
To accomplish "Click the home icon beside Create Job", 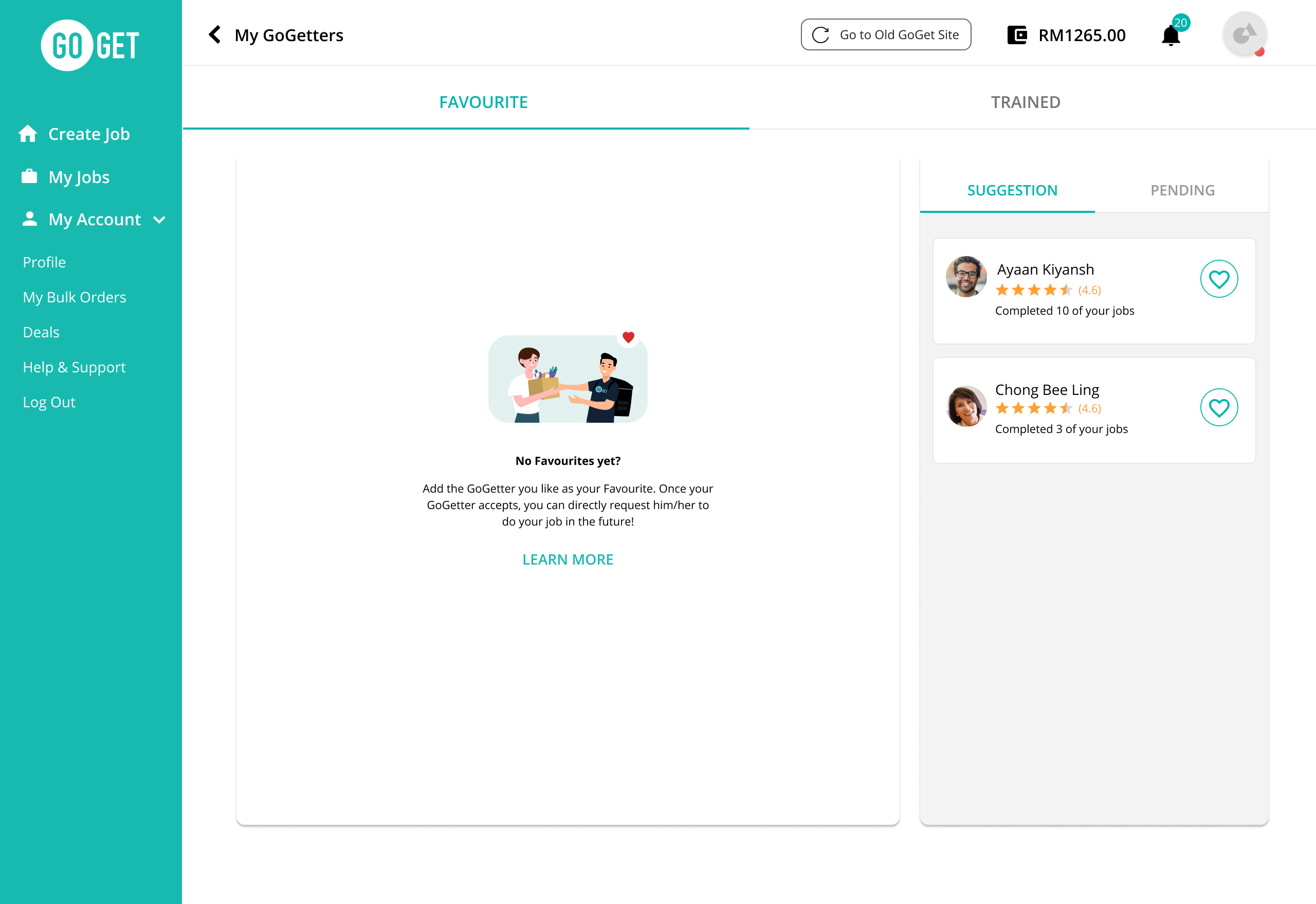I will click(28, 134).
